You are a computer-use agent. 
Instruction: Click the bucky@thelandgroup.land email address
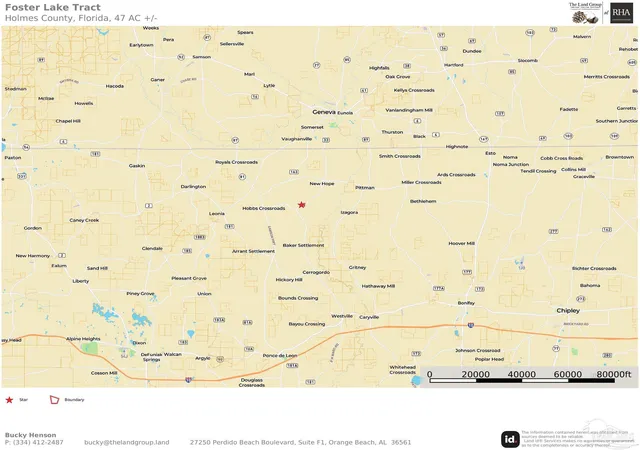tap(127, 442)
